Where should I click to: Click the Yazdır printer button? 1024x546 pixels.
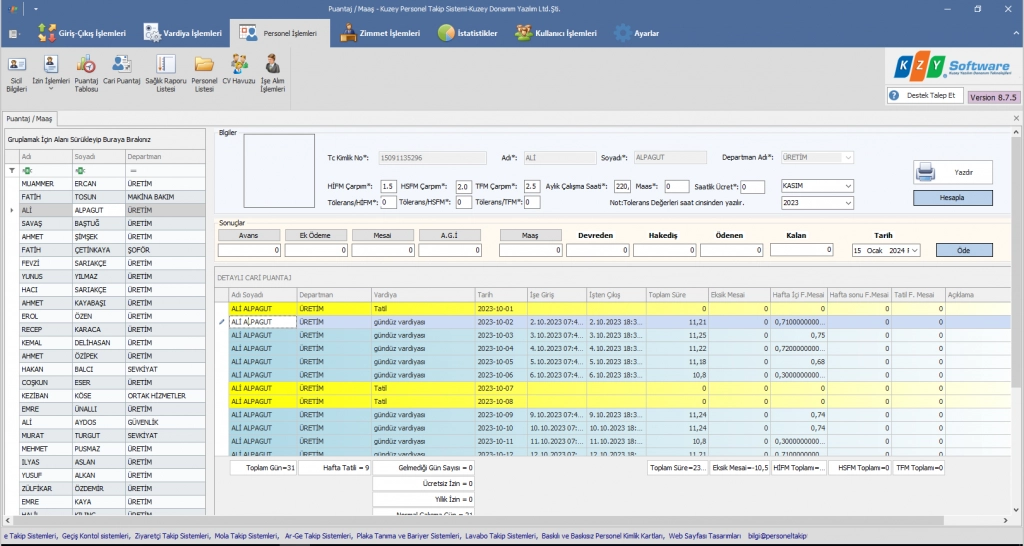tap(952, 172)
